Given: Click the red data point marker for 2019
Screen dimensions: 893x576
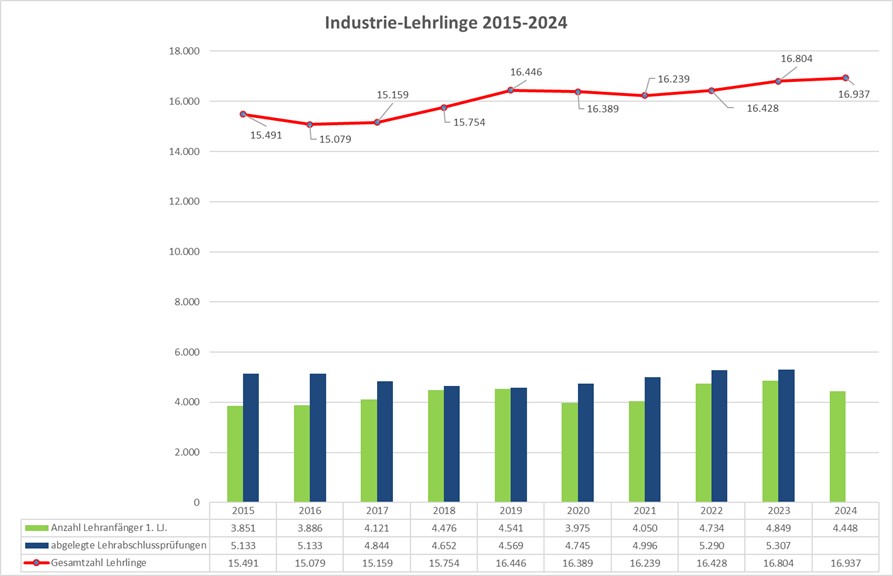Looking at the screenshot, I should point(510,90).
